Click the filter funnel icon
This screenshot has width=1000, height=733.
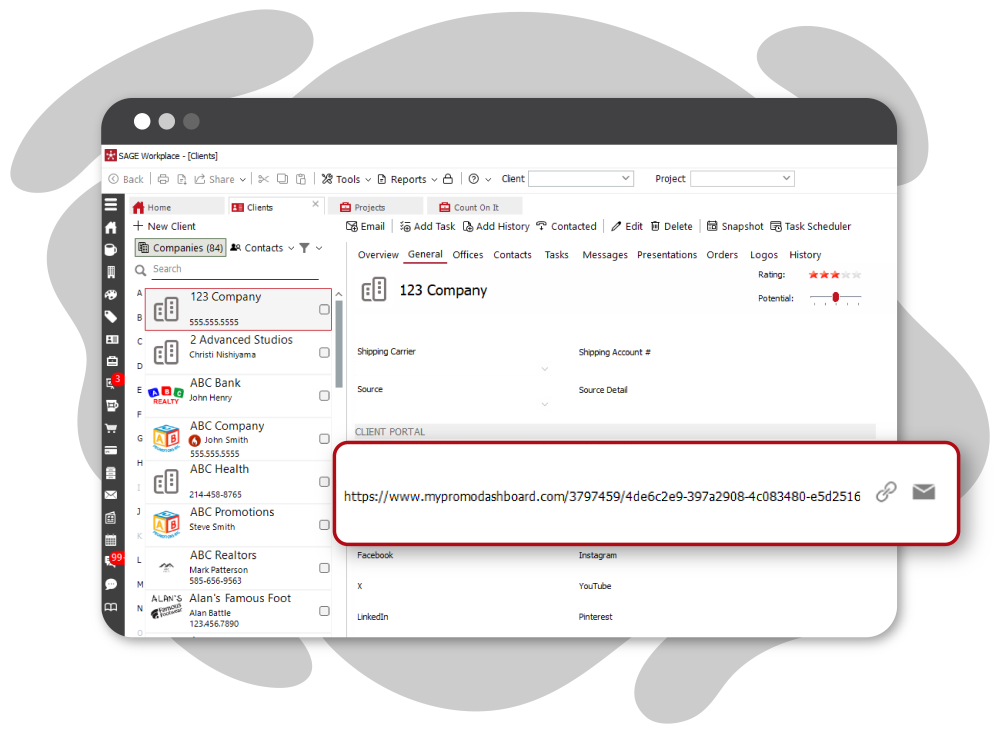[x=305, y=248]
